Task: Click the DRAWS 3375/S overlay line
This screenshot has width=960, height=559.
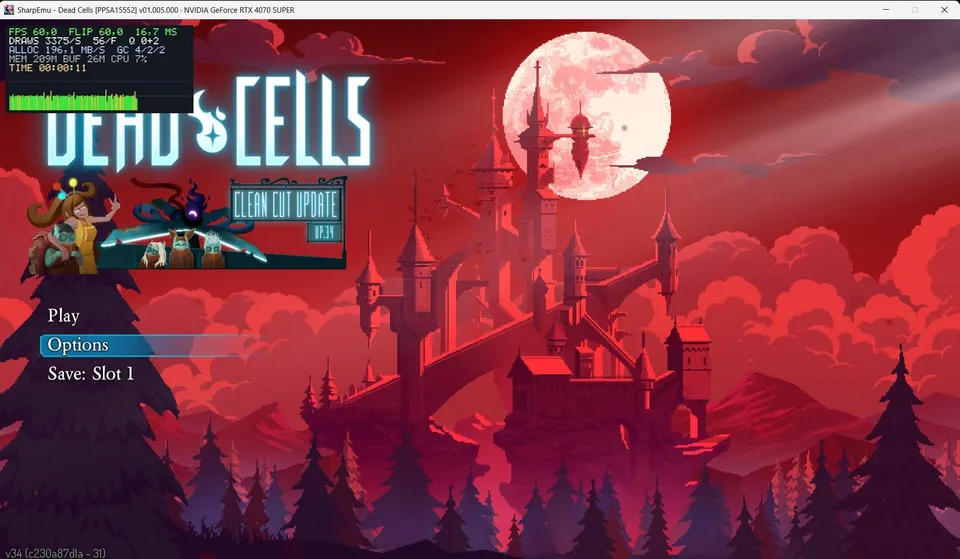Action: coord(84,40)
